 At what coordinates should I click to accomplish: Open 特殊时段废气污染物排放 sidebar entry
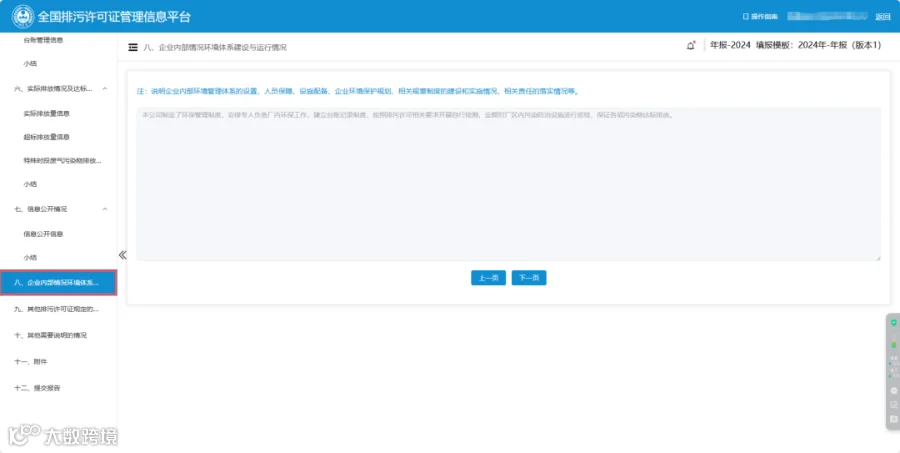coord(63,161)
